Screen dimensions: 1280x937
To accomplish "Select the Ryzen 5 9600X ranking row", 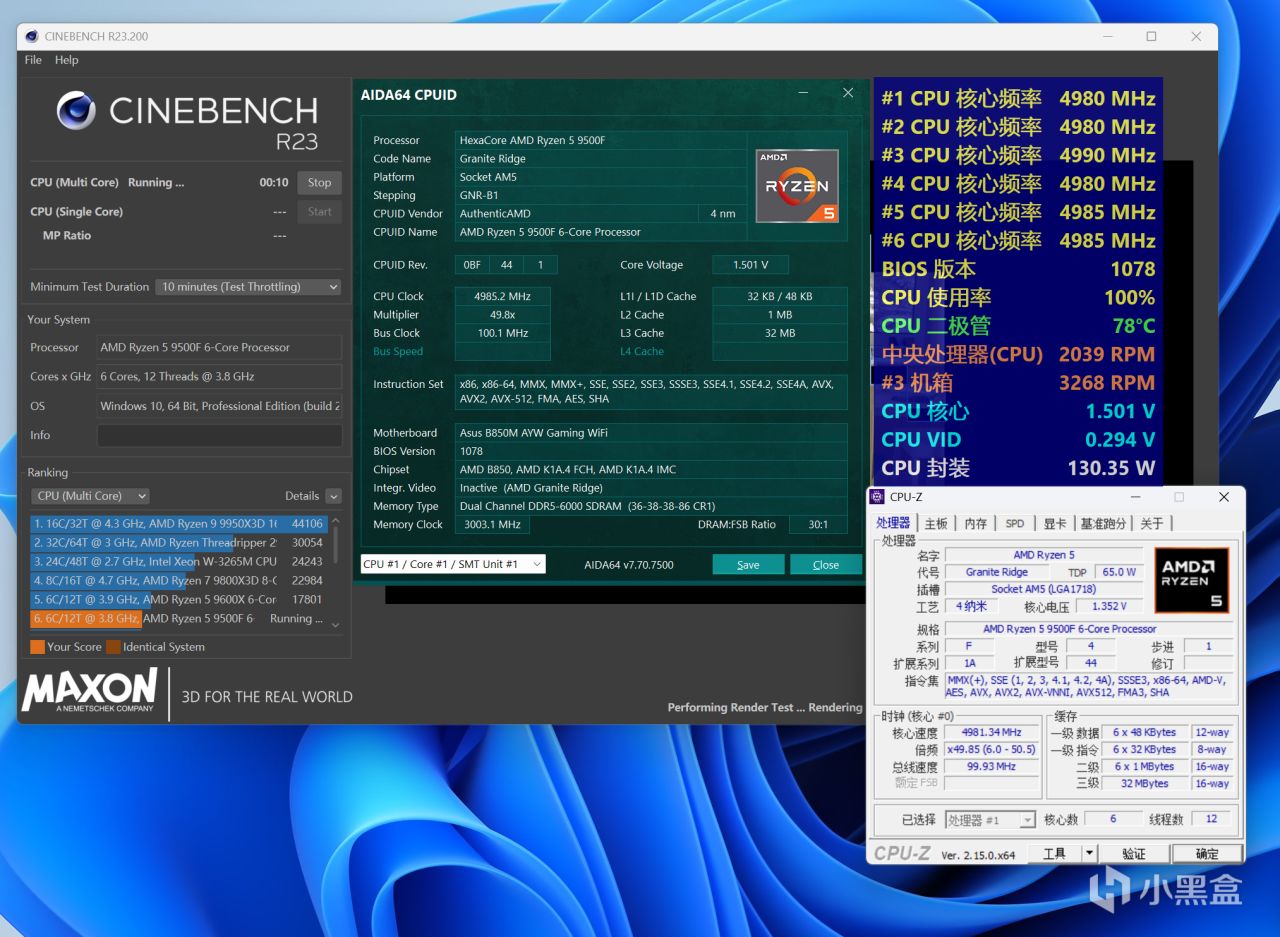I will coord(178,599).
